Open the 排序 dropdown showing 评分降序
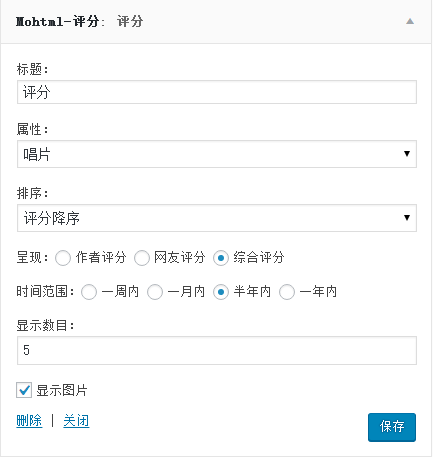 (x=217, y=218)
